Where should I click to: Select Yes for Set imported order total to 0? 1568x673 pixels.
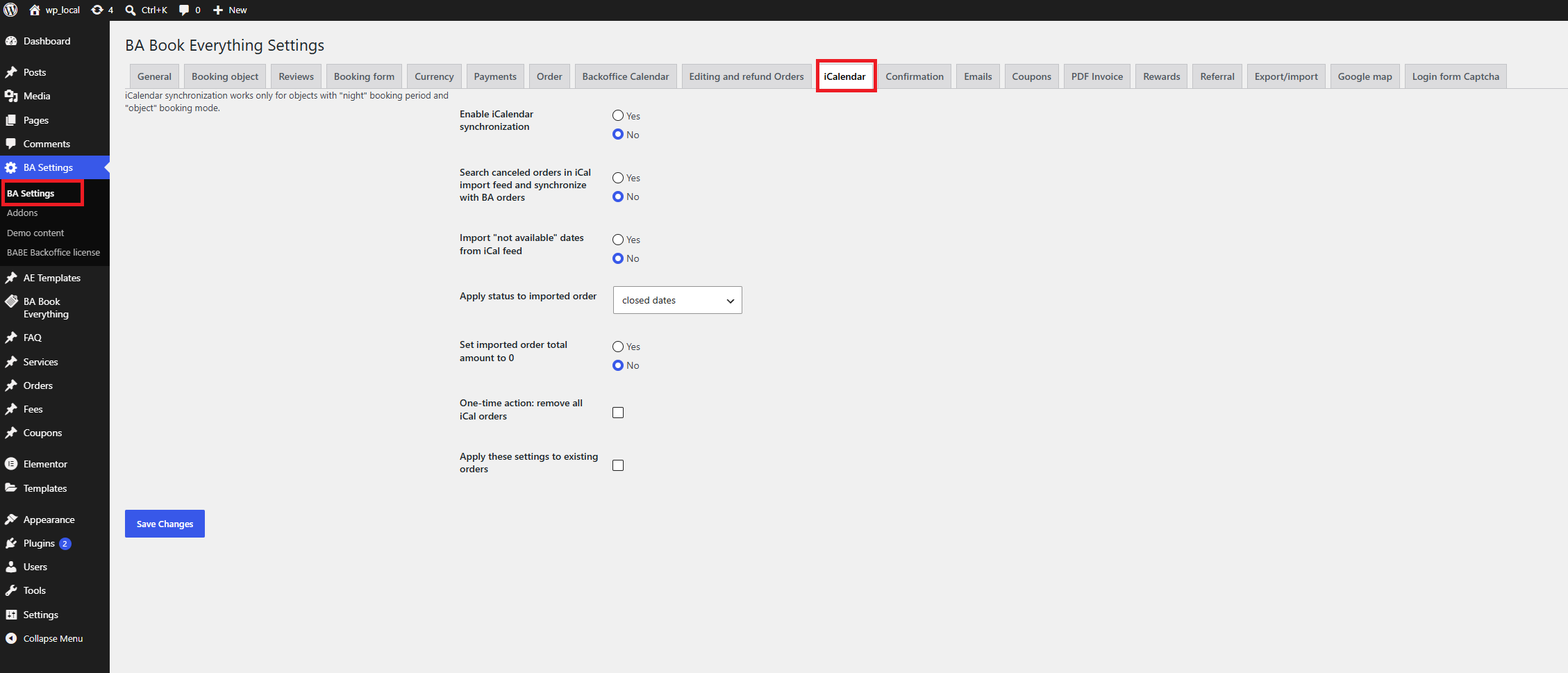618,347
